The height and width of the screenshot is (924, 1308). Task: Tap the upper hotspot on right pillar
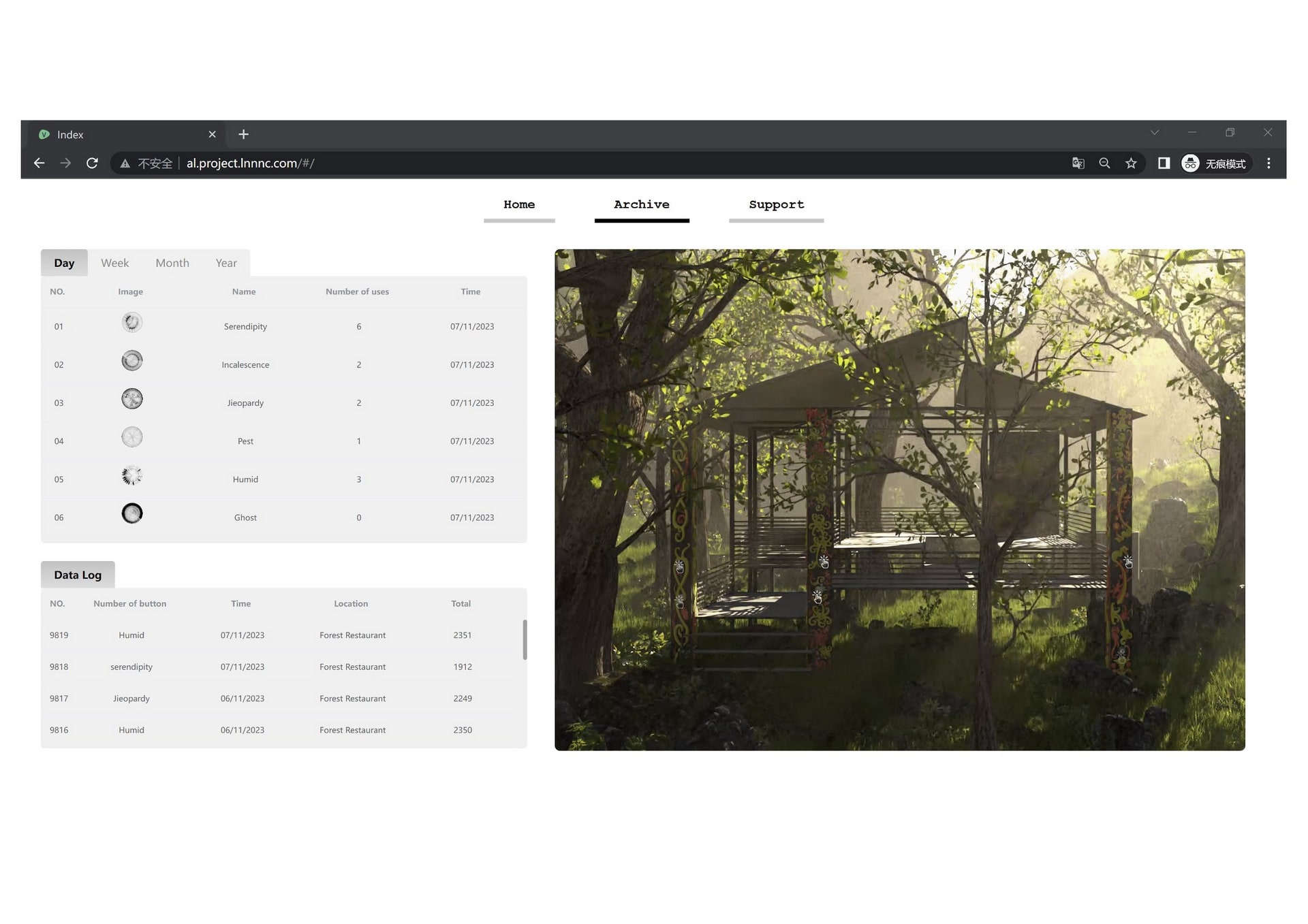pyautogui.click(x=1127, y=562)
